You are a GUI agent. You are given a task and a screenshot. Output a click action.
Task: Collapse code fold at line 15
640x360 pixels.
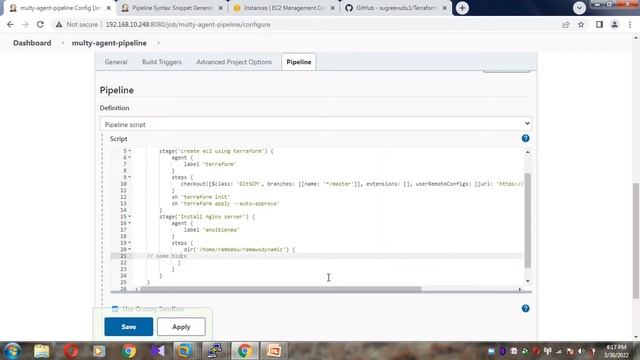(x=130, y=216)
